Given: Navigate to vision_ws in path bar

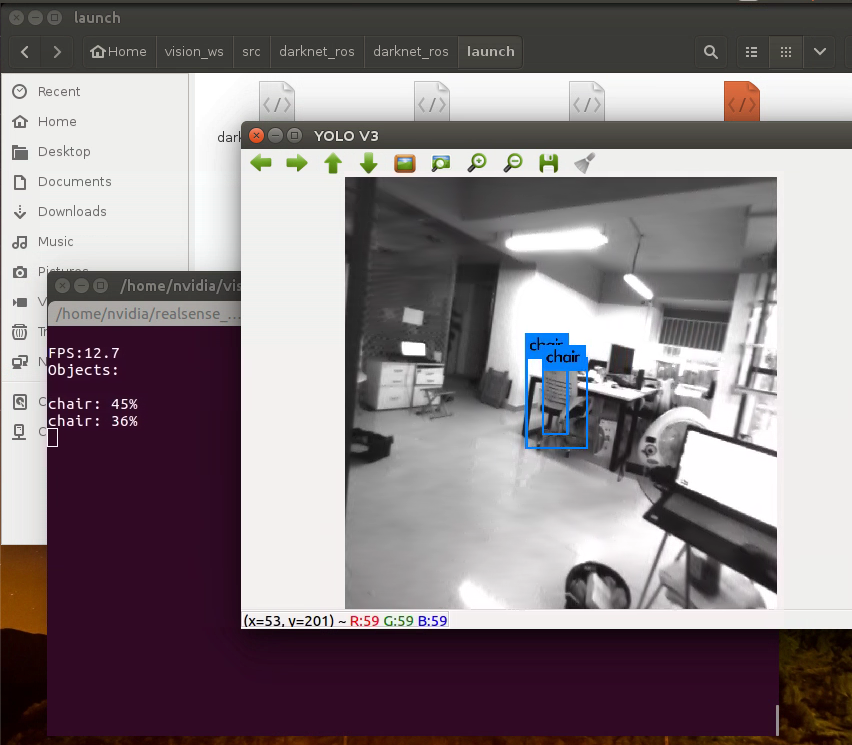Looking at the screenshot, I should pos(195,52).
